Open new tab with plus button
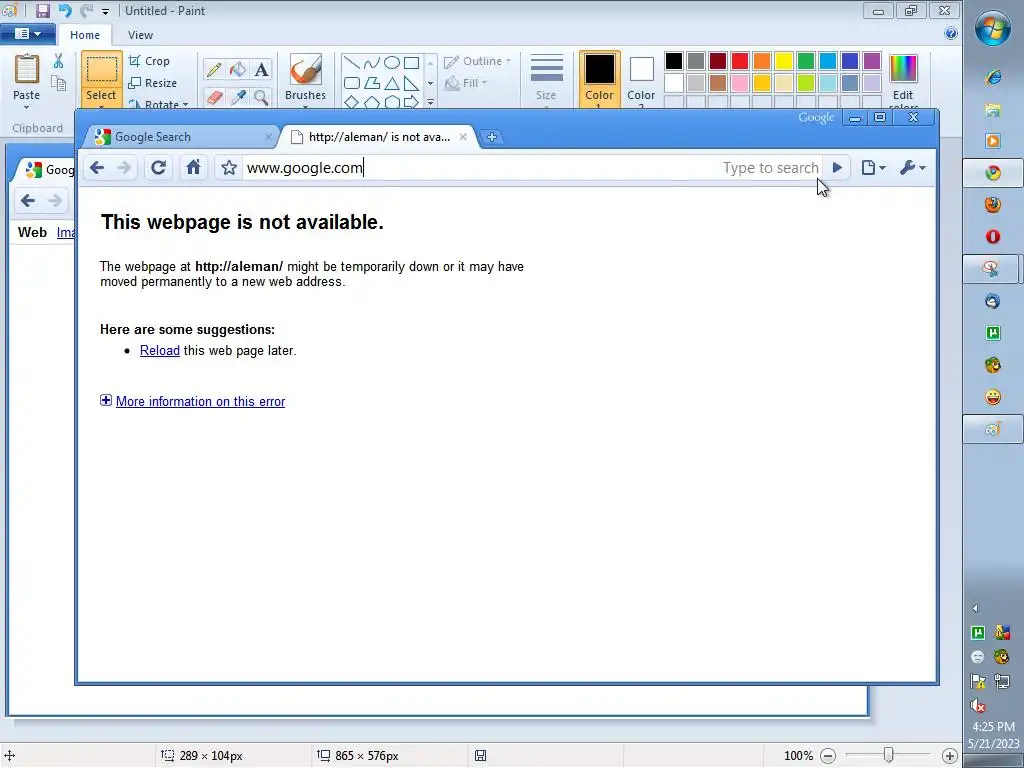Image resolution: width=1024 pixels, height=768 pixels. 492,136
